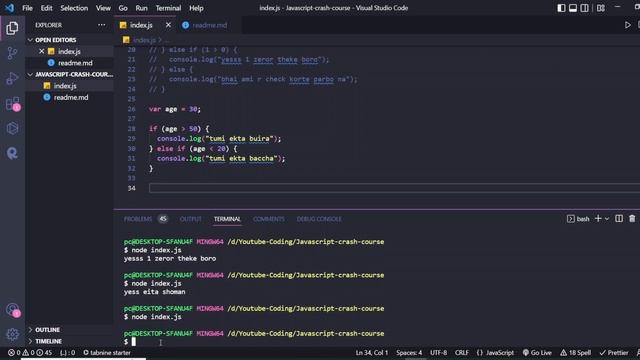The image size is (640, 360).
Task: Open the View menu
Action: pos(103,8)
